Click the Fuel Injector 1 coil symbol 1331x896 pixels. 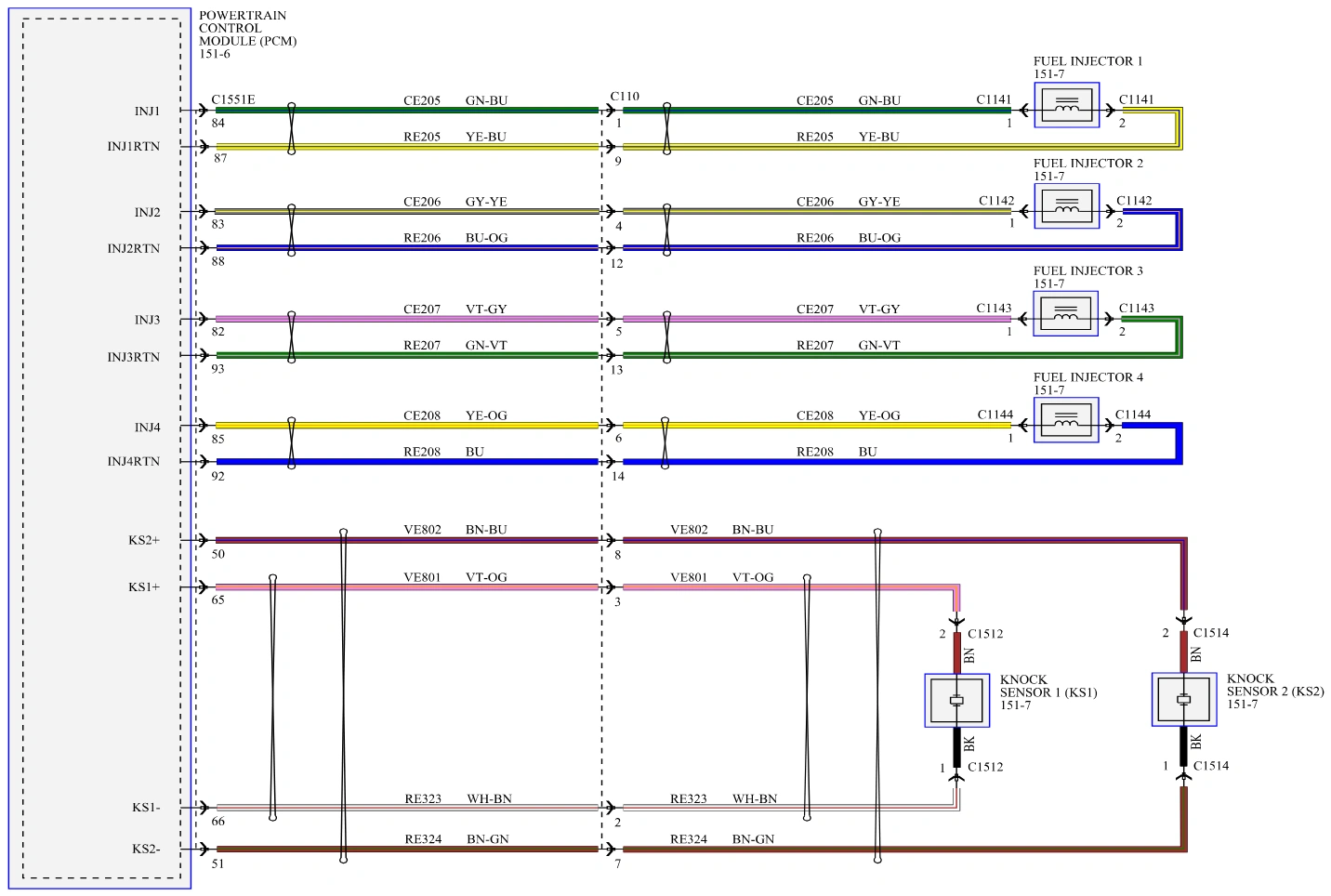1066,105
